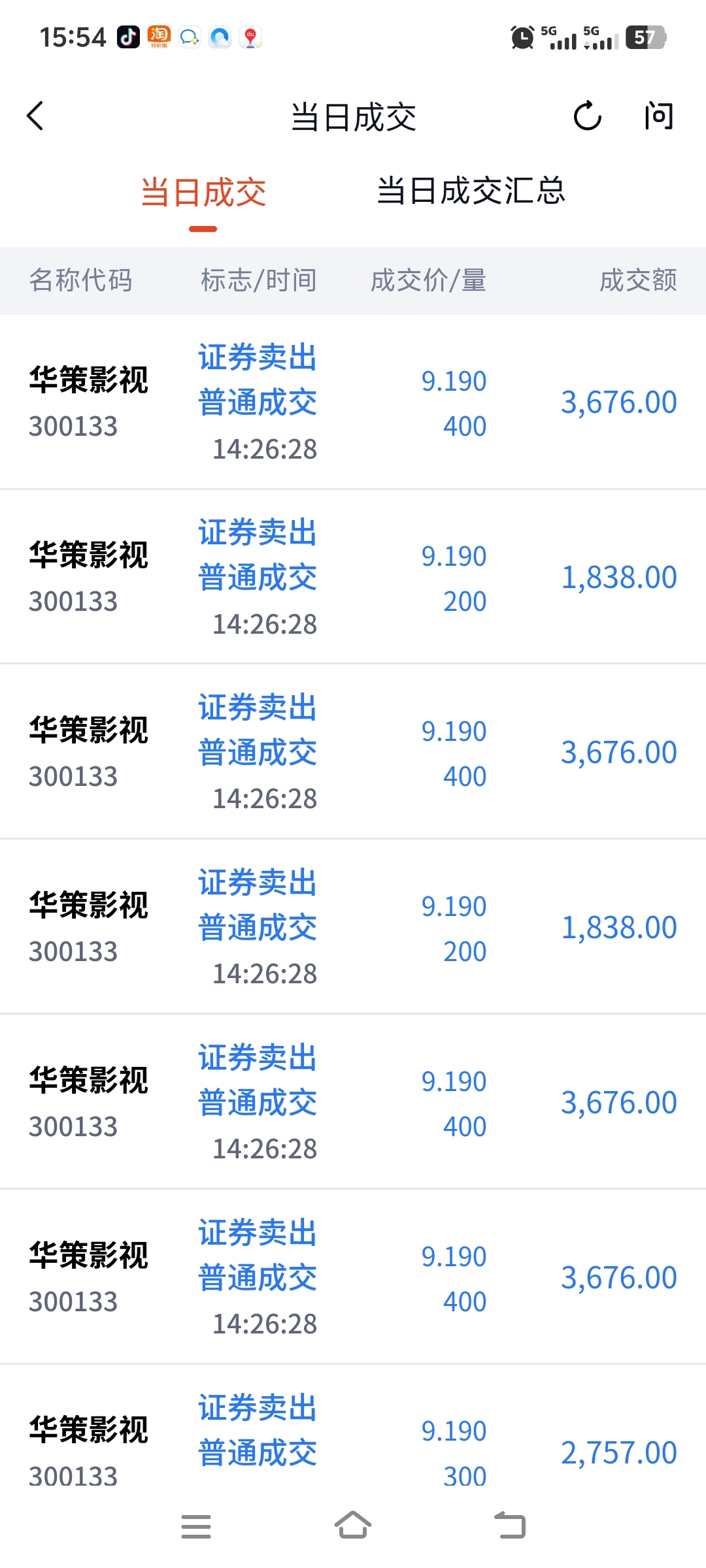Tap the TikTok notification icon in status bar
Viewport: 706px width, 1568px height.
click(x=129, y=37)
